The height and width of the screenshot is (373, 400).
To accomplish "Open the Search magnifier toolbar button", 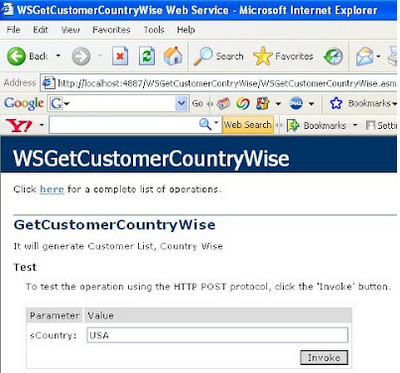I will click(x=218, y=56).
